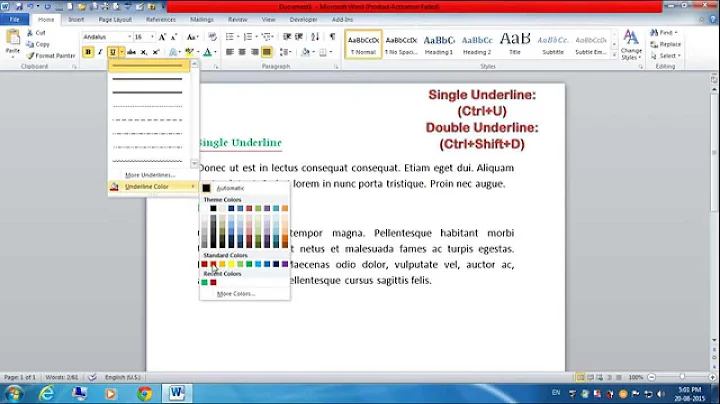Image resolution: width=720 pixels, height=404 pixels.
Task: Click the Borders icon
Action: tap(323, 52)
